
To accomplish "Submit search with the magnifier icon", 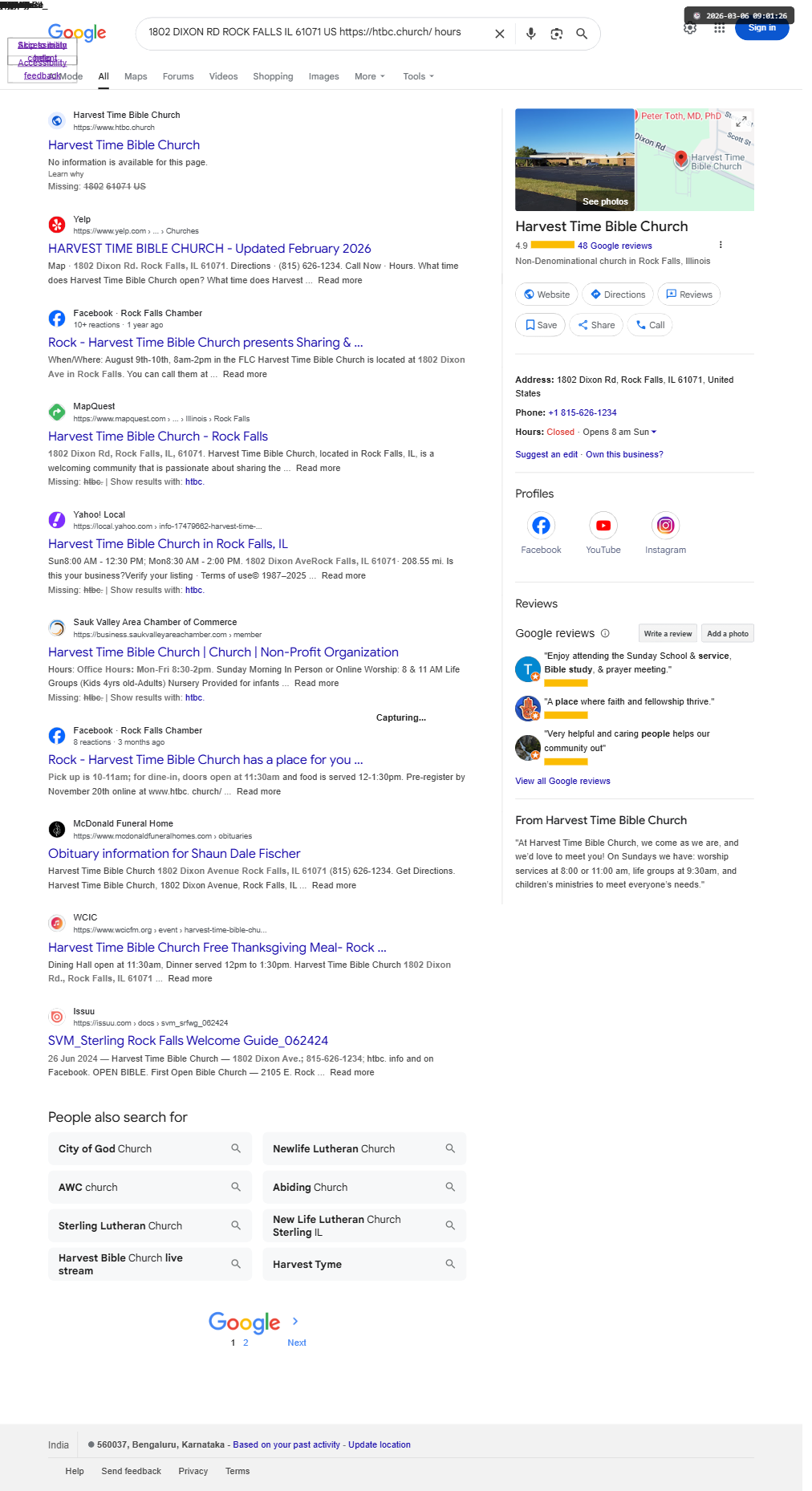I will tap(582, 34).
